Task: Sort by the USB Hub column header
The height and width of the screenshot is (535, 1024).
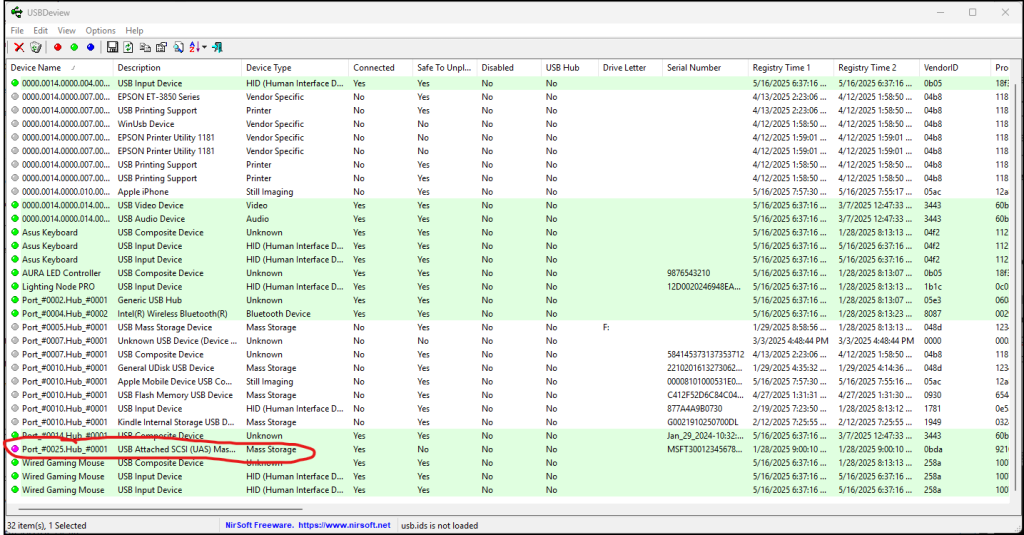Action: 570,68
